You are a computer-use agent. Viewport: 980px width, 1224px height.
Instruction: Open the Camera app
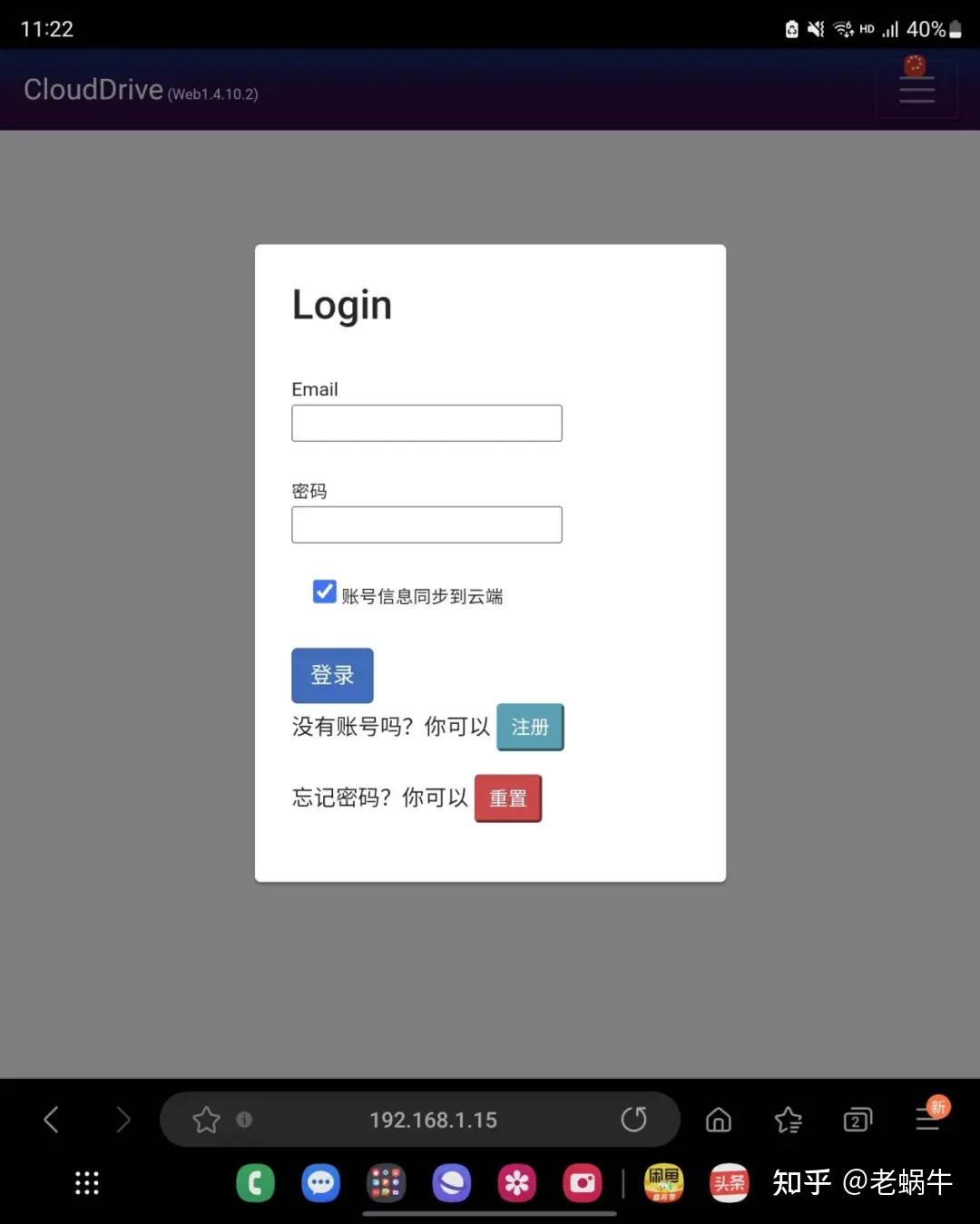tap(582, 1183)
